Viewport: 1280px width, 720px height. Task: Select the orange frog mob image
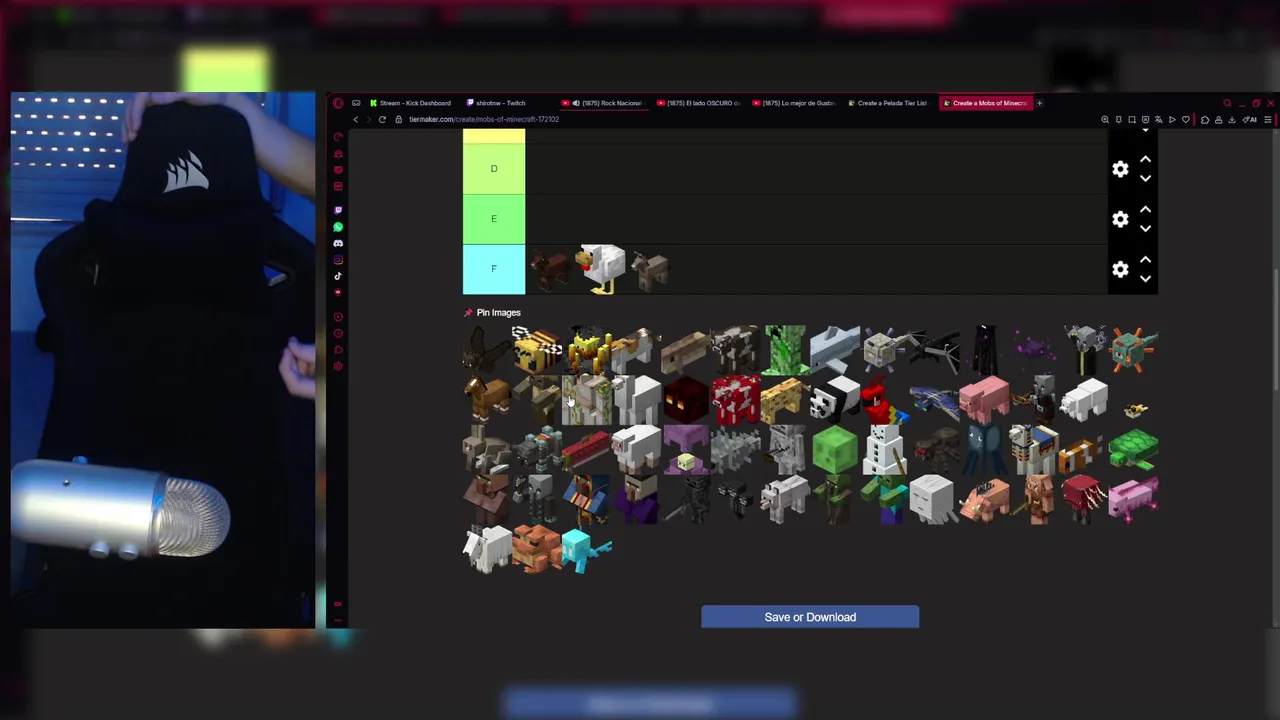[x=537, y=549]
